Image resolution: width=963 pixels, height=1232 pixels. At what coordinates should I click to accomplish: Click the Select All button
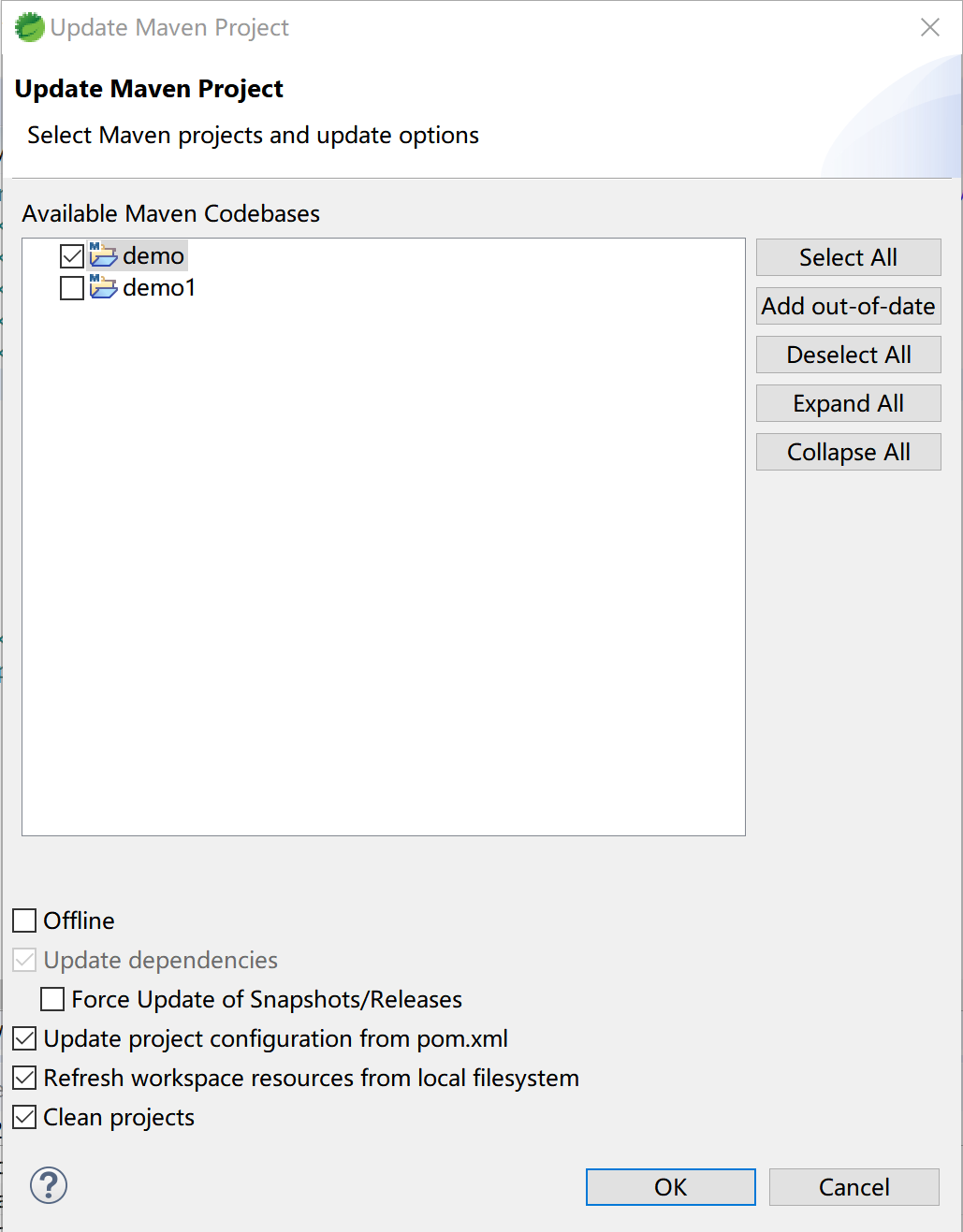848,257
